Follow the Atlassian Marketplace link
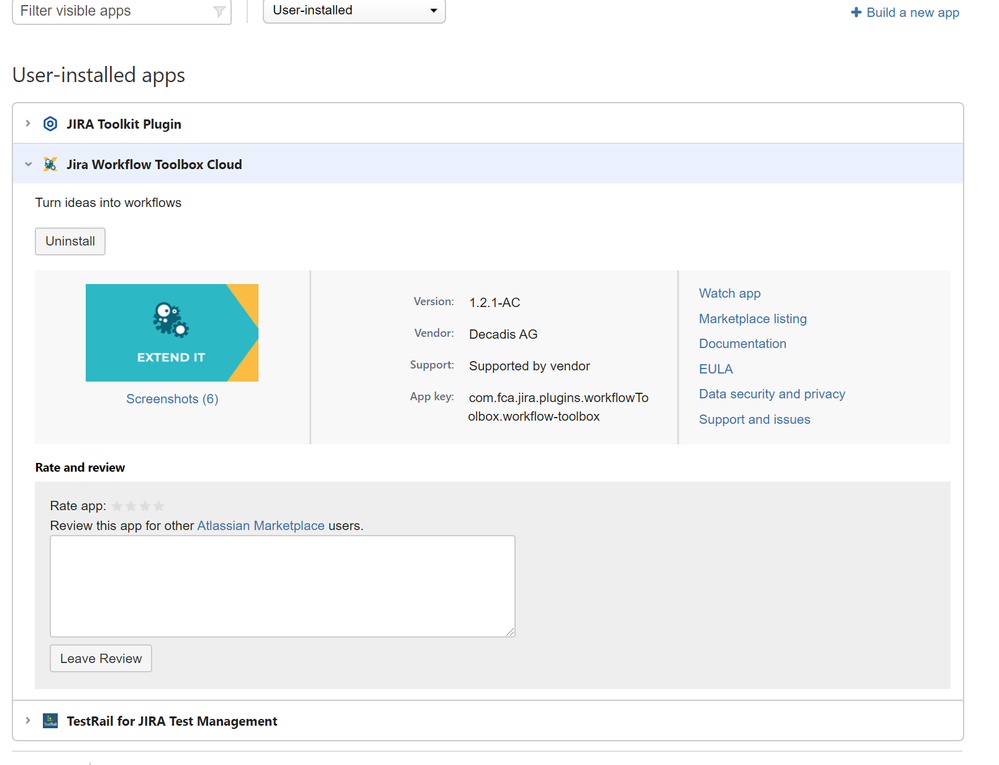Screen dimensions: 999x765 pos(261,525)
